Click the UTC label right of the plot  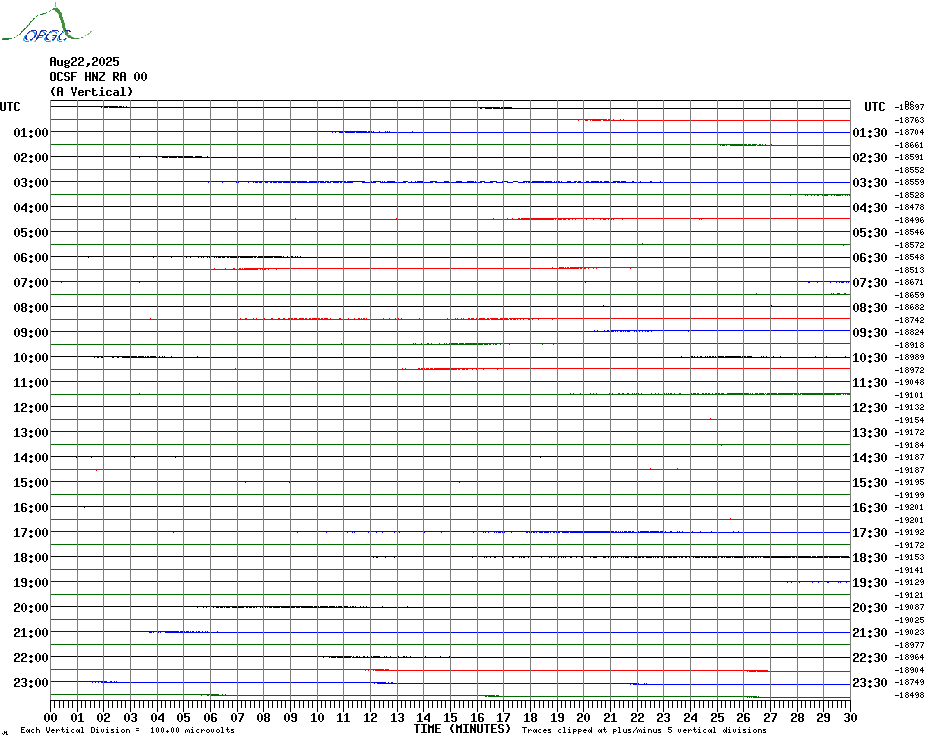point(874,107)
